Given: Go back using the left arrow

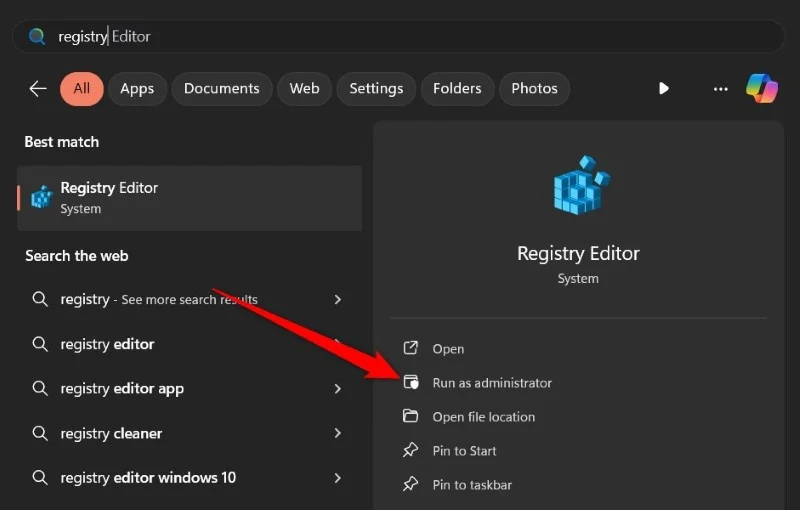Looking at the screenshot, I should [x=38, y=89].
